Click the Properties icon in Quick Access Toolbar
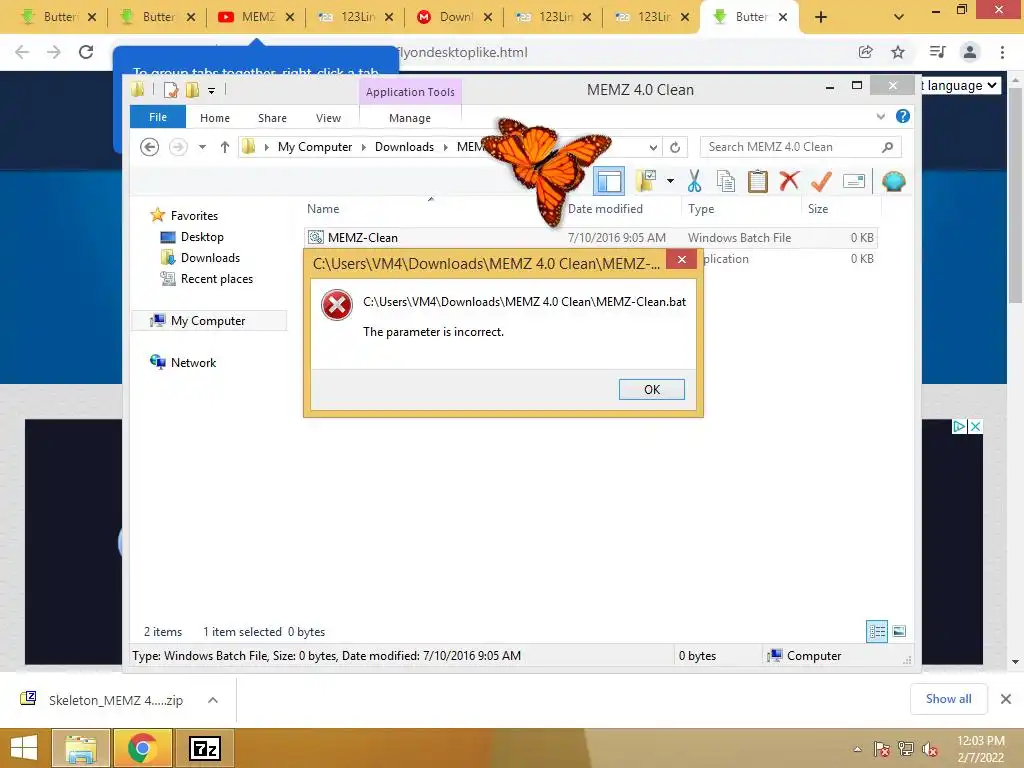1024x768 pixels. click(x=170, y=90)
